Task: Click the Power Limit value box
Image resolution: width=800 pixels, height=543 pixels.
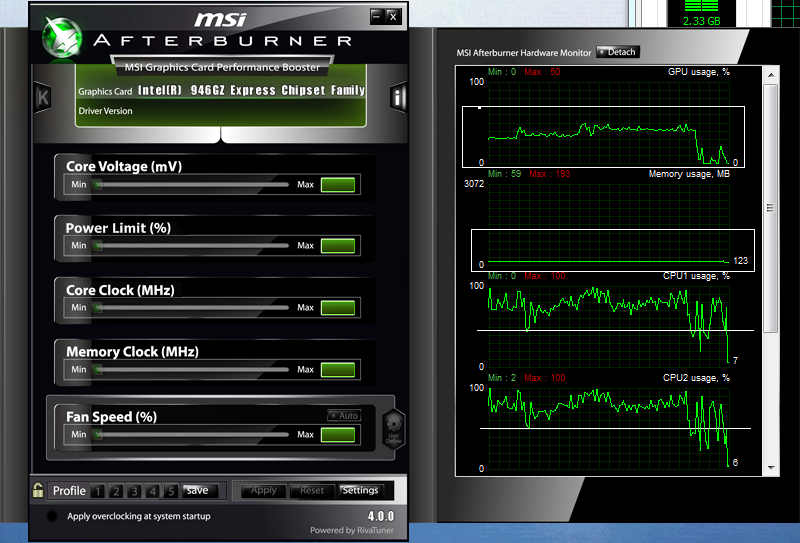Action: coord(338,245)
